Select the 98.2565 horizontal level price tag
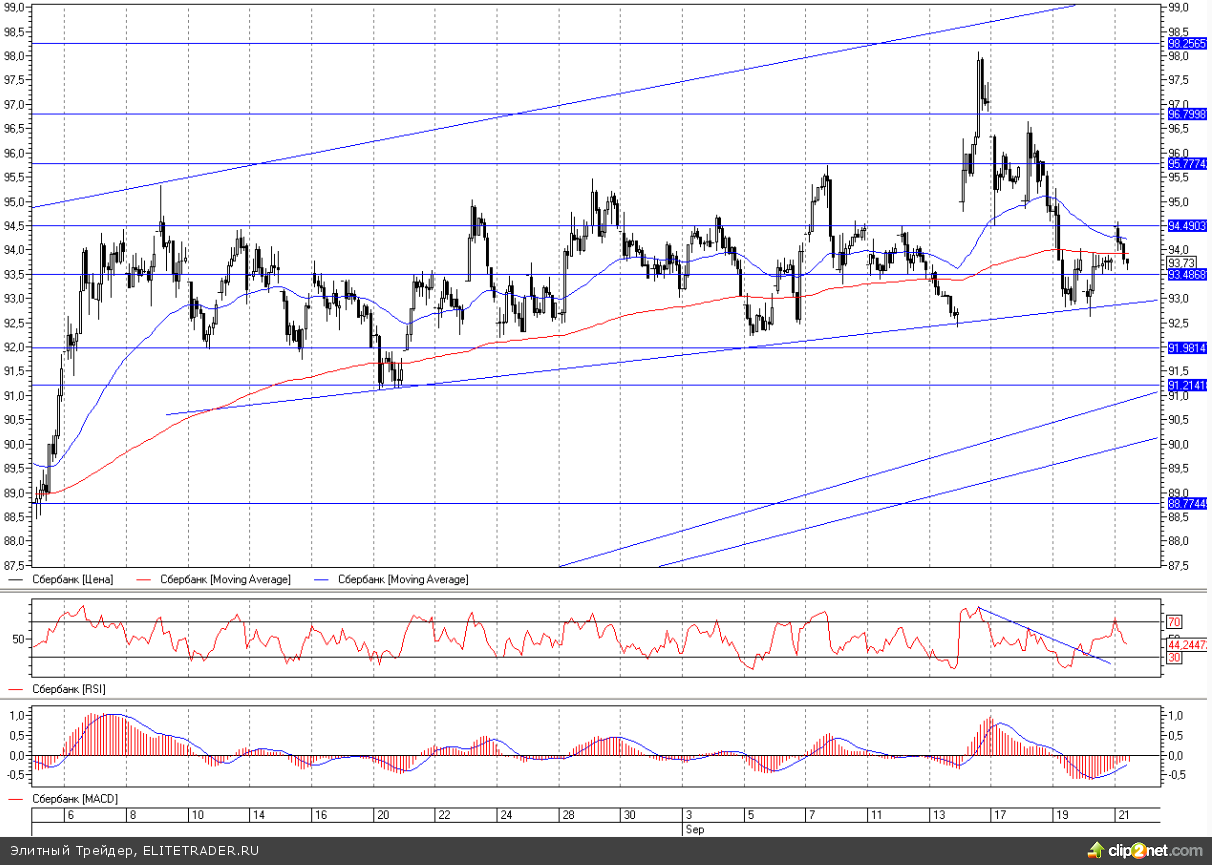Viewport: 1212px width, 865px height. click(x=1186, y=44)
